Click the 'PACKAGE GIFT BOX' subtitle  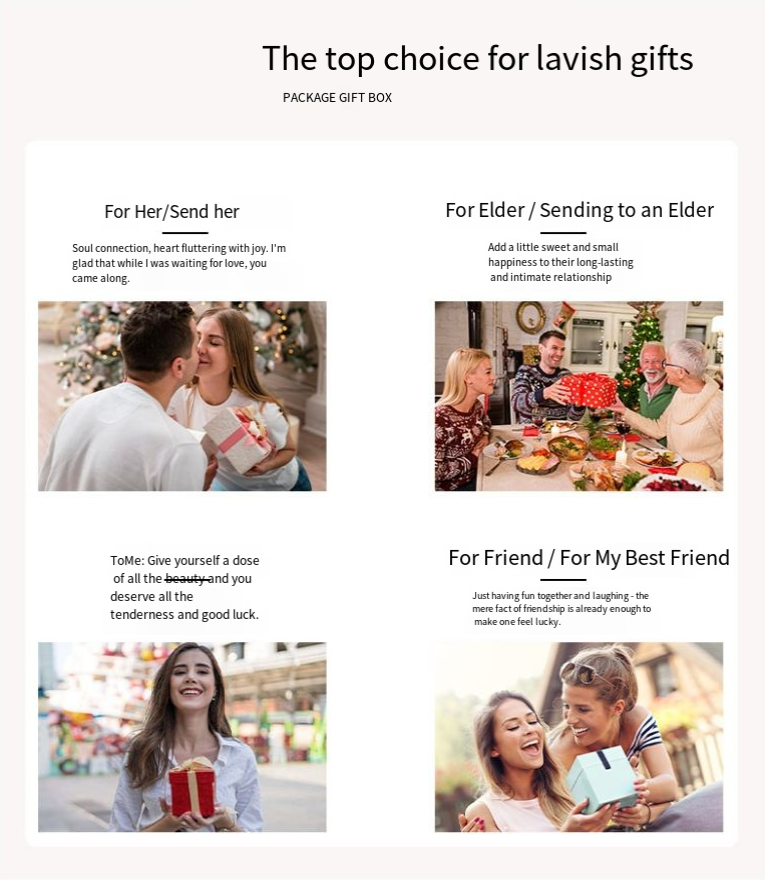point(337,98)
